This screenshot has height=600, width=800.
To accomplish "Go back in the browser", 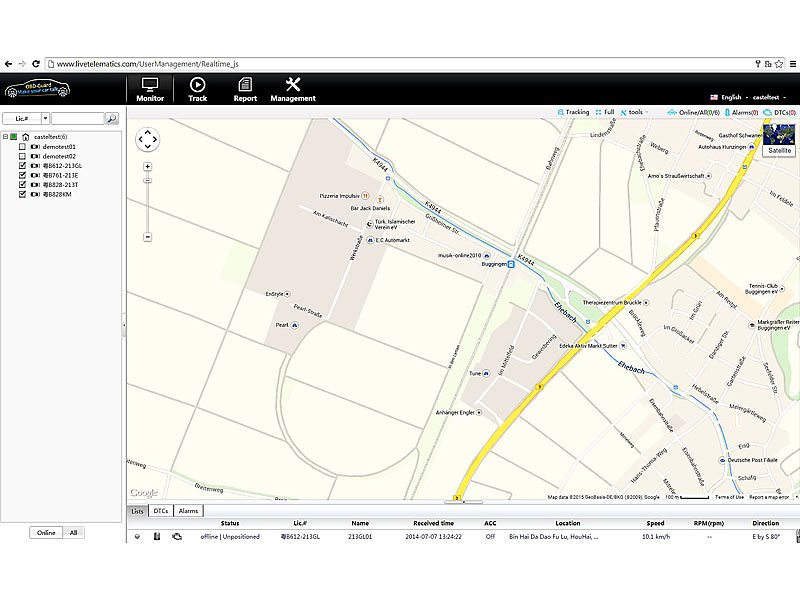I will [x=8, y=64].
